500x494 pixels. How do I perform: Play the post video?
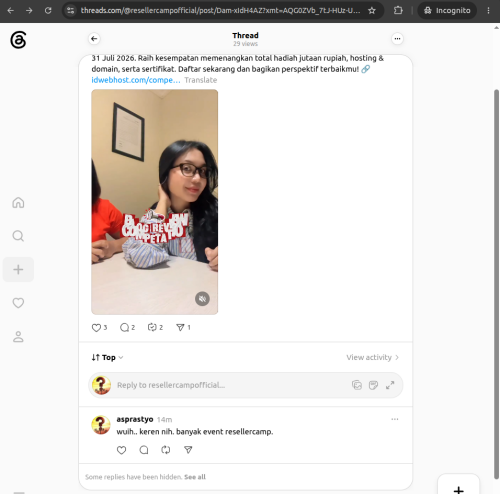coord(155,202)
